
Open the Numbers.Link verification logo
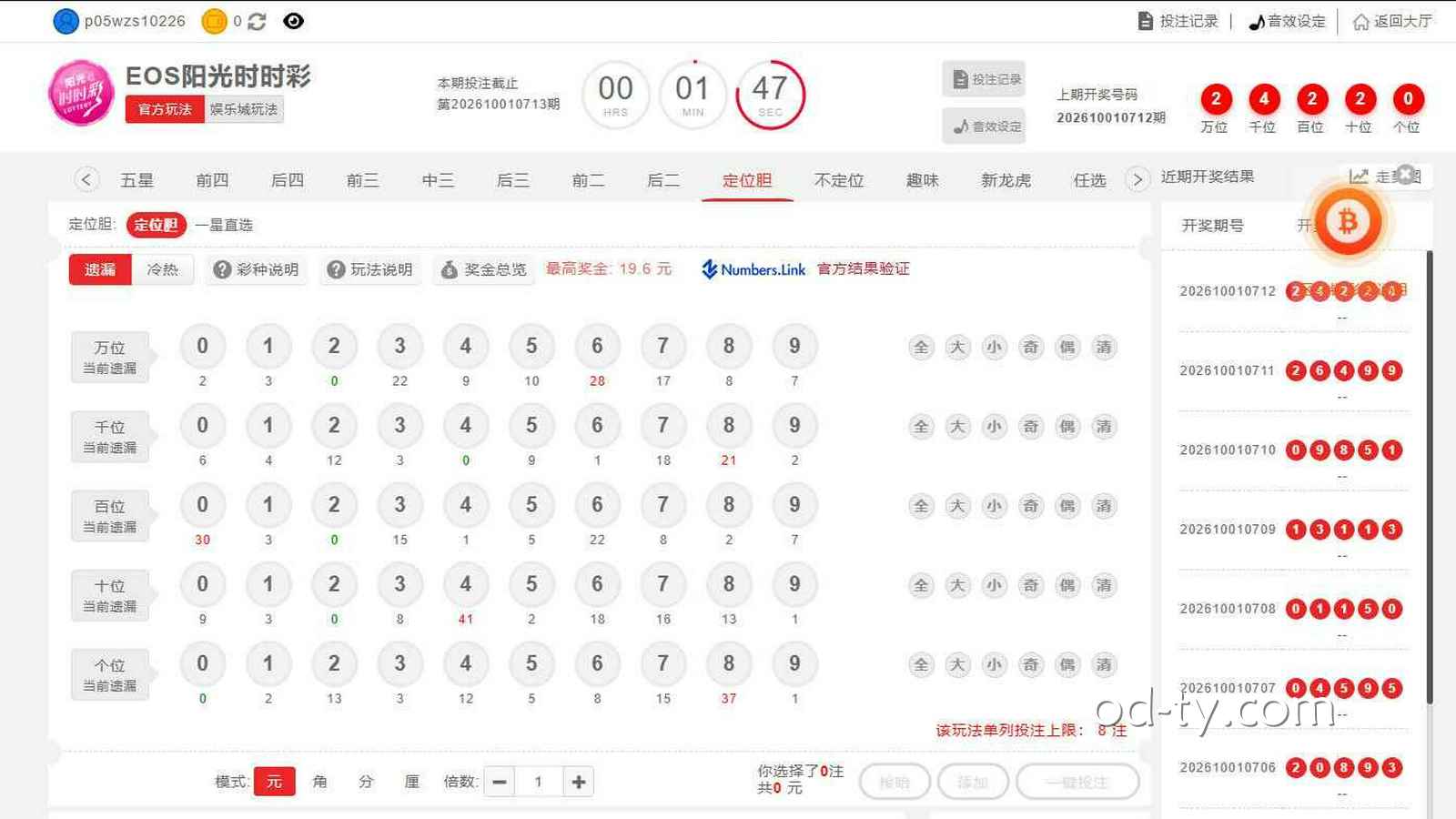pyautogui.click(x=753, y=269)
